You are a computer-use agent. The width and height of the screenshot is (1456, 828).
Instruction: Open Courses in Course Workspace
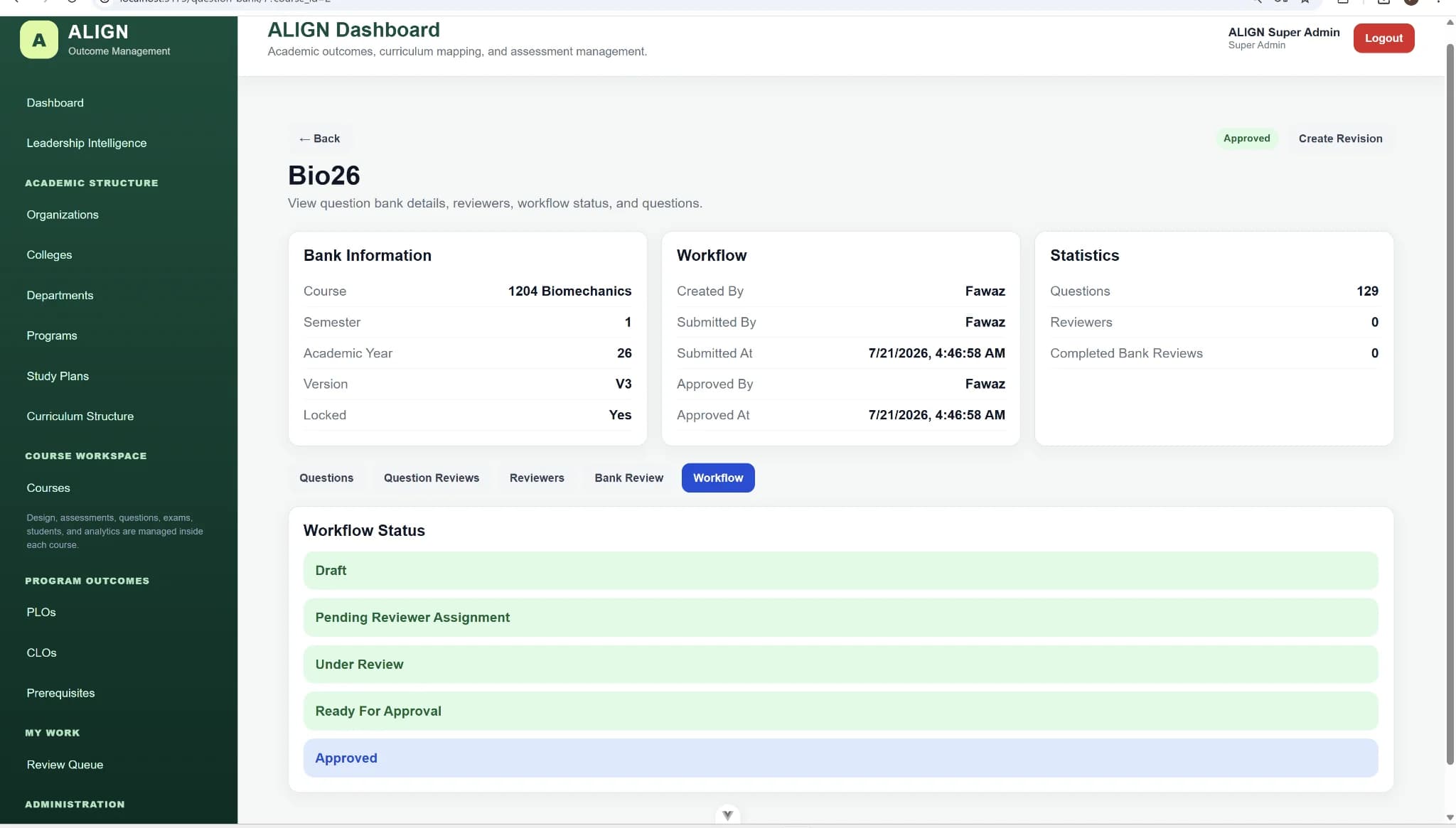coord(48,488)
